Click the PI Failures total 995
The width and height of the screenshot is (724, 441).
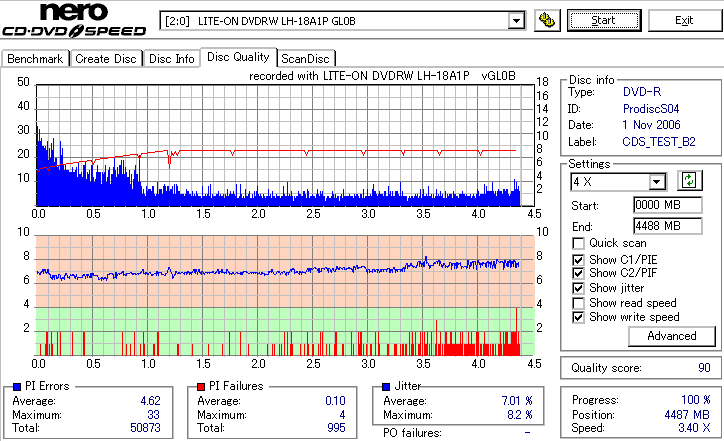click(x=336, y=428)
